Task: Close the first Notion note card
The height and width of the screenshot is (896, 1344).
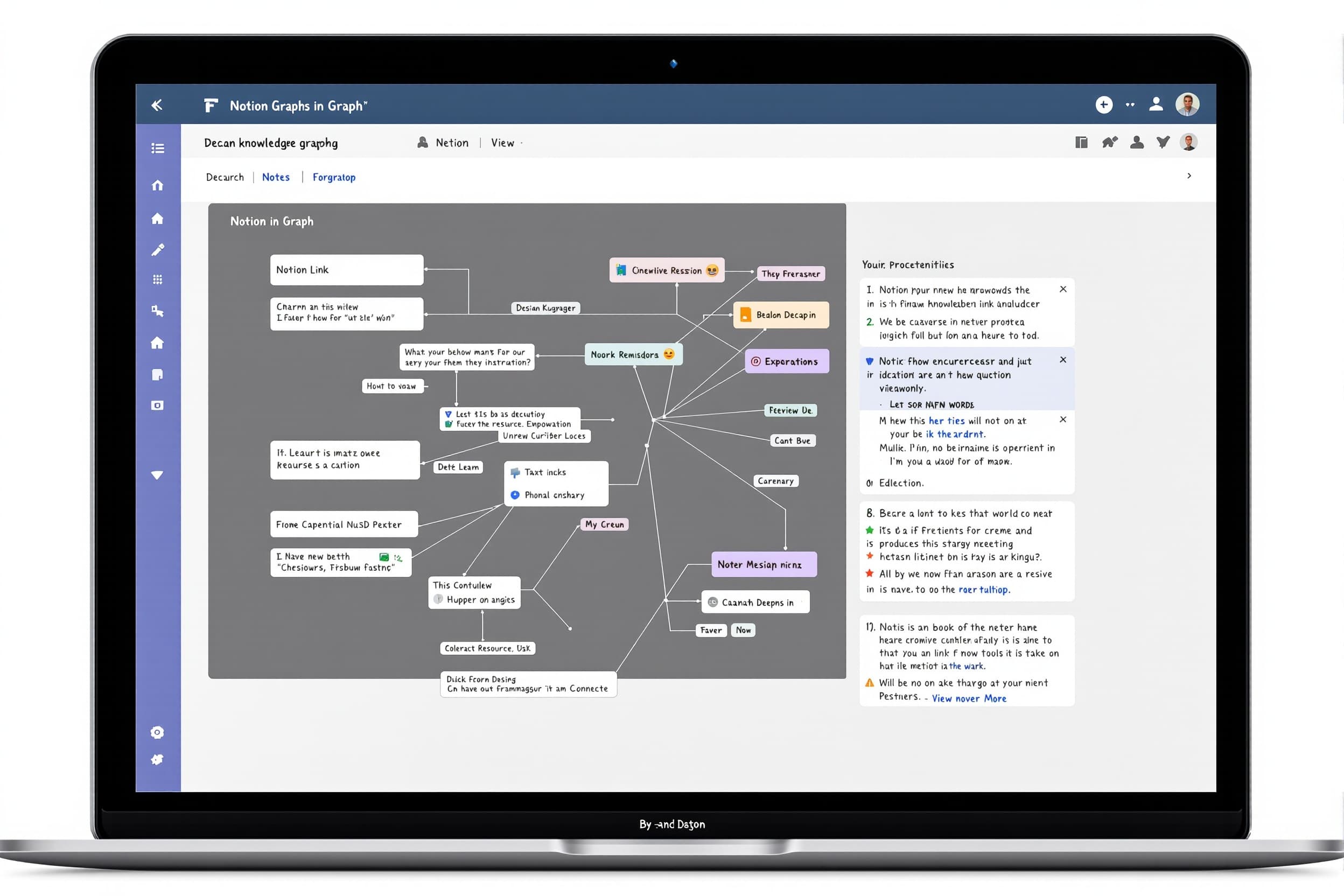Action: [1063, 289]
